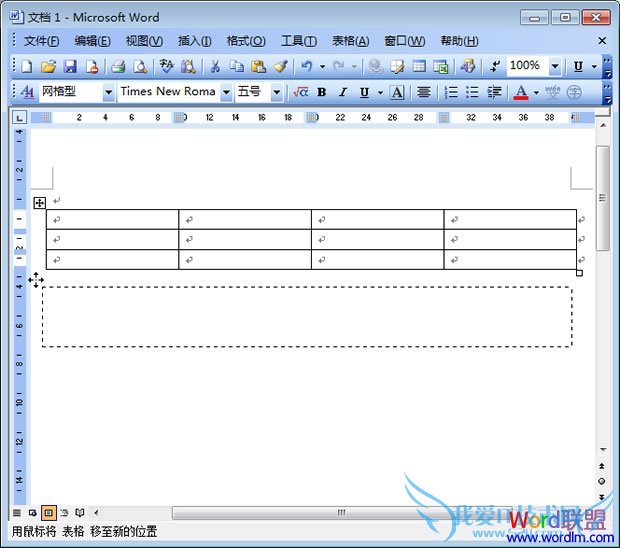620x548 pixels.
Task: Click the table move handle
Action: [x=40, y=203]
